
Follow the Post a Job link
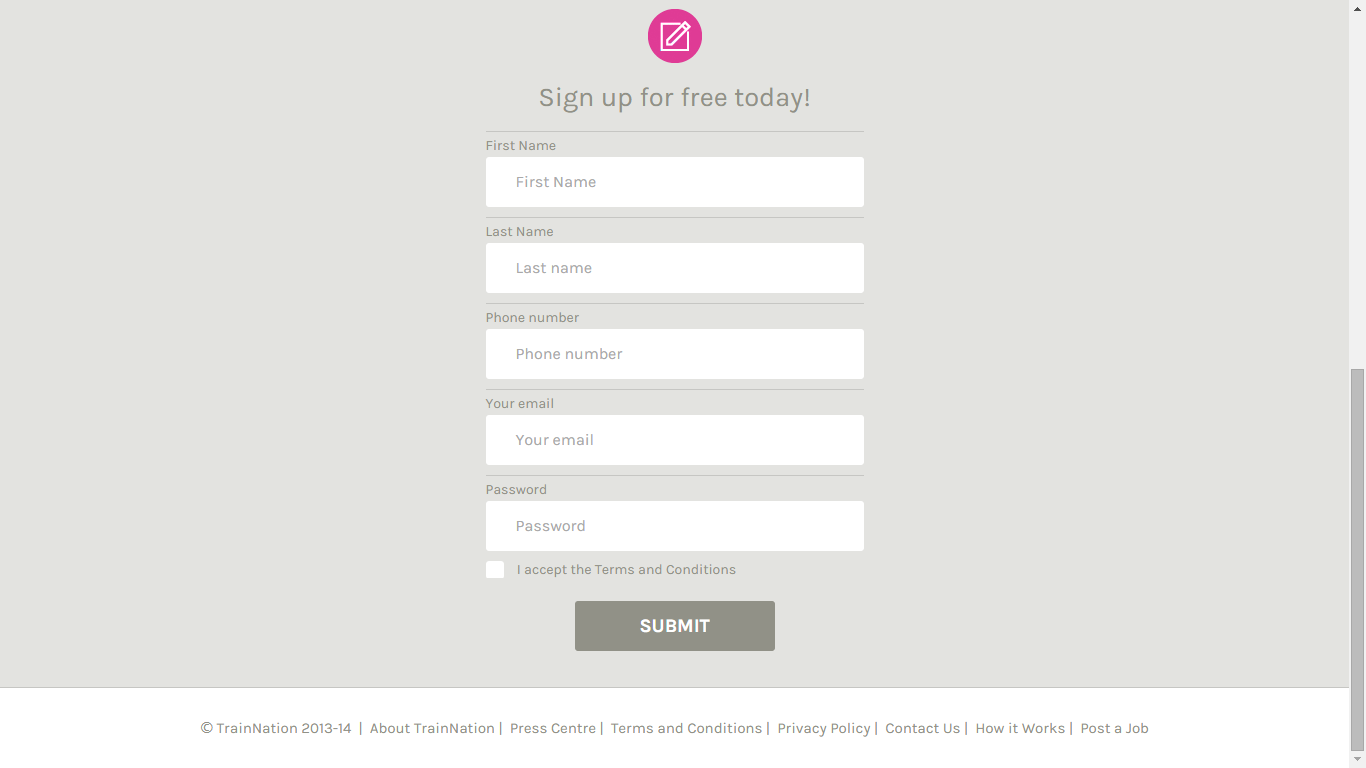click(x=1114, y=729)
